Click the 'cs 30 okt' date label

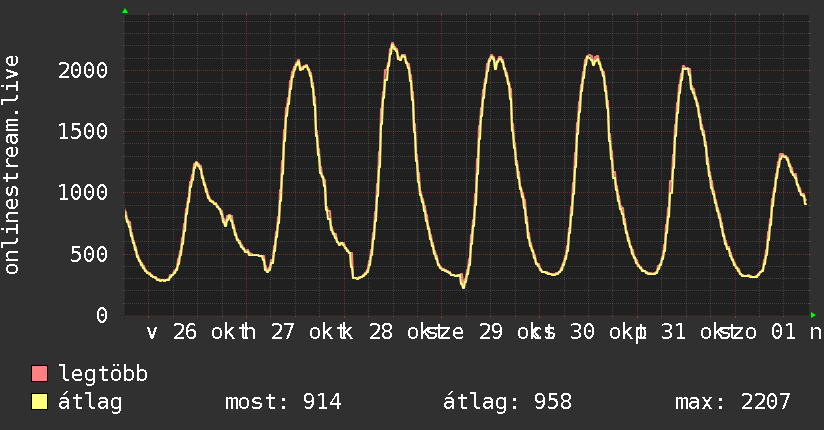click(x=590, y=332)
